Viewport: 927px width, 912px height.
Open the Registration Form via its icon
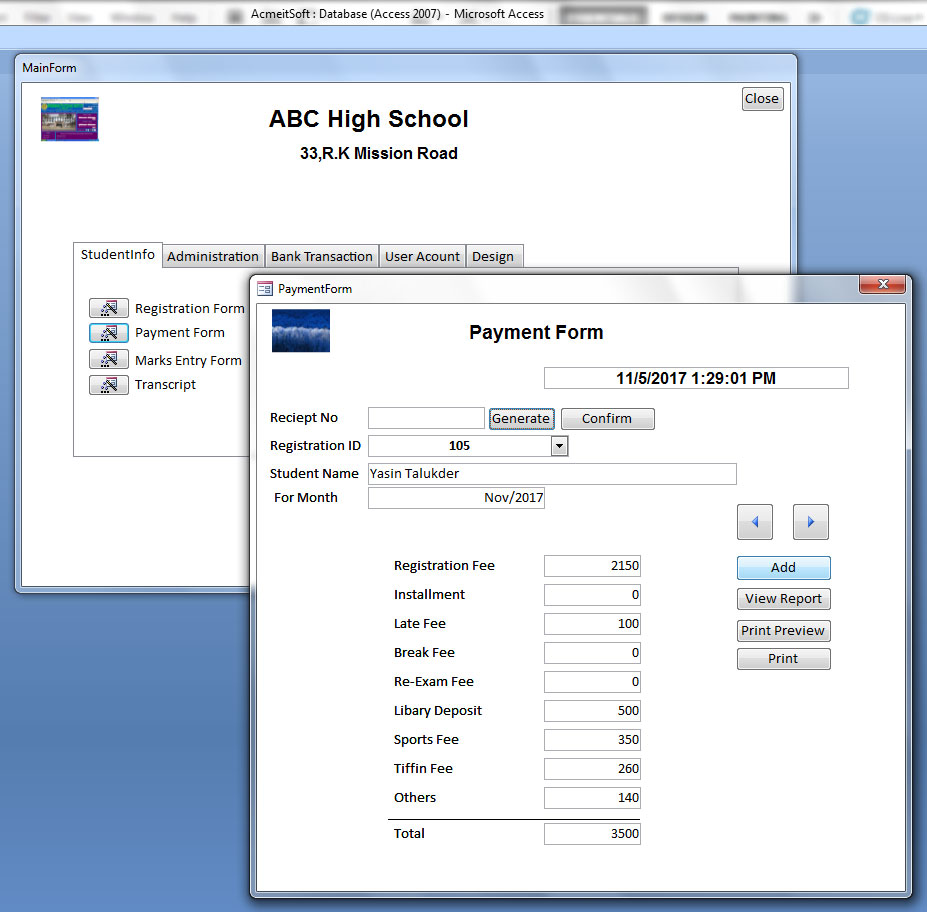[109, 308]
